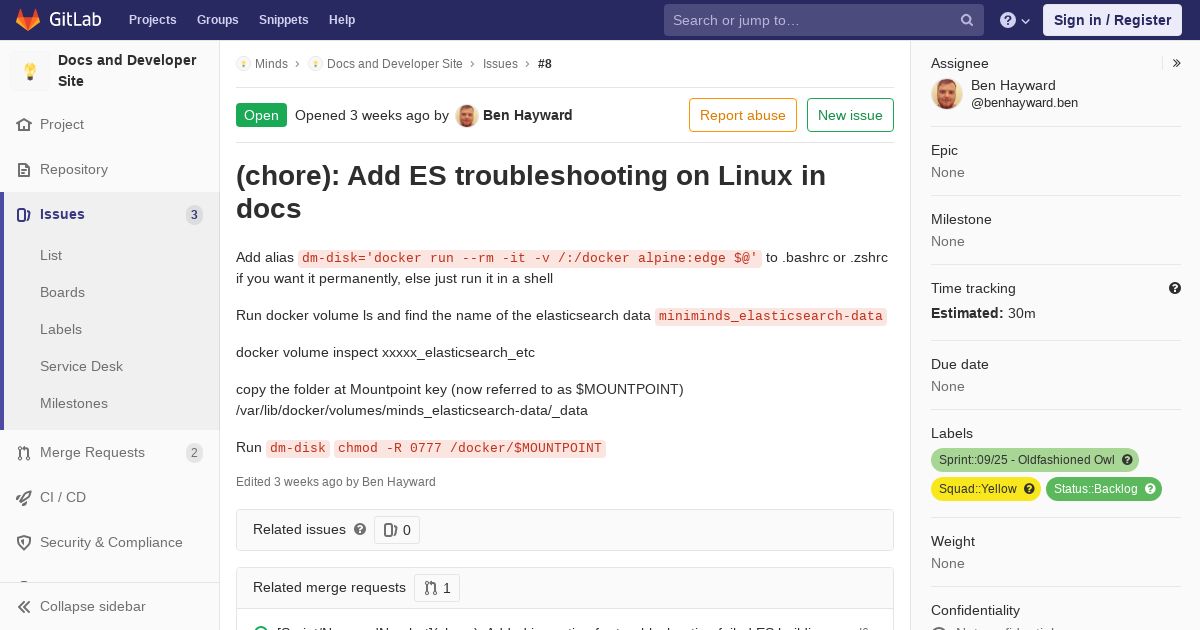Click assignee name Ben Hayward
Viewport: 1200px width, 630px height.
pos(1013,85)
